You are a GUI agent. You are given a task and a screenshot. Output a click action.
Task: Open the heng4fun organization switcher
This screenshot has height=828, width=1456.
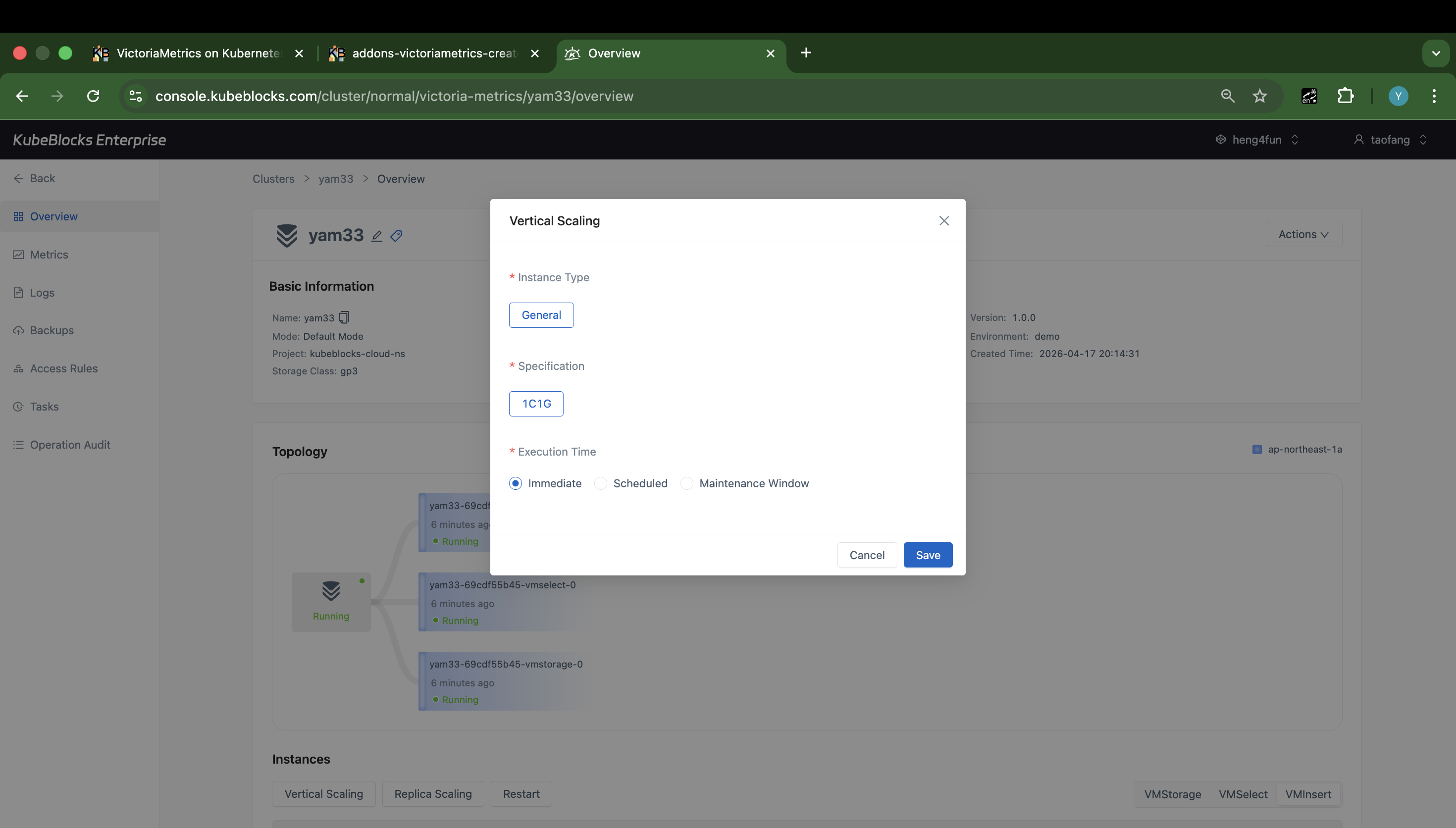pos(1257,140)
